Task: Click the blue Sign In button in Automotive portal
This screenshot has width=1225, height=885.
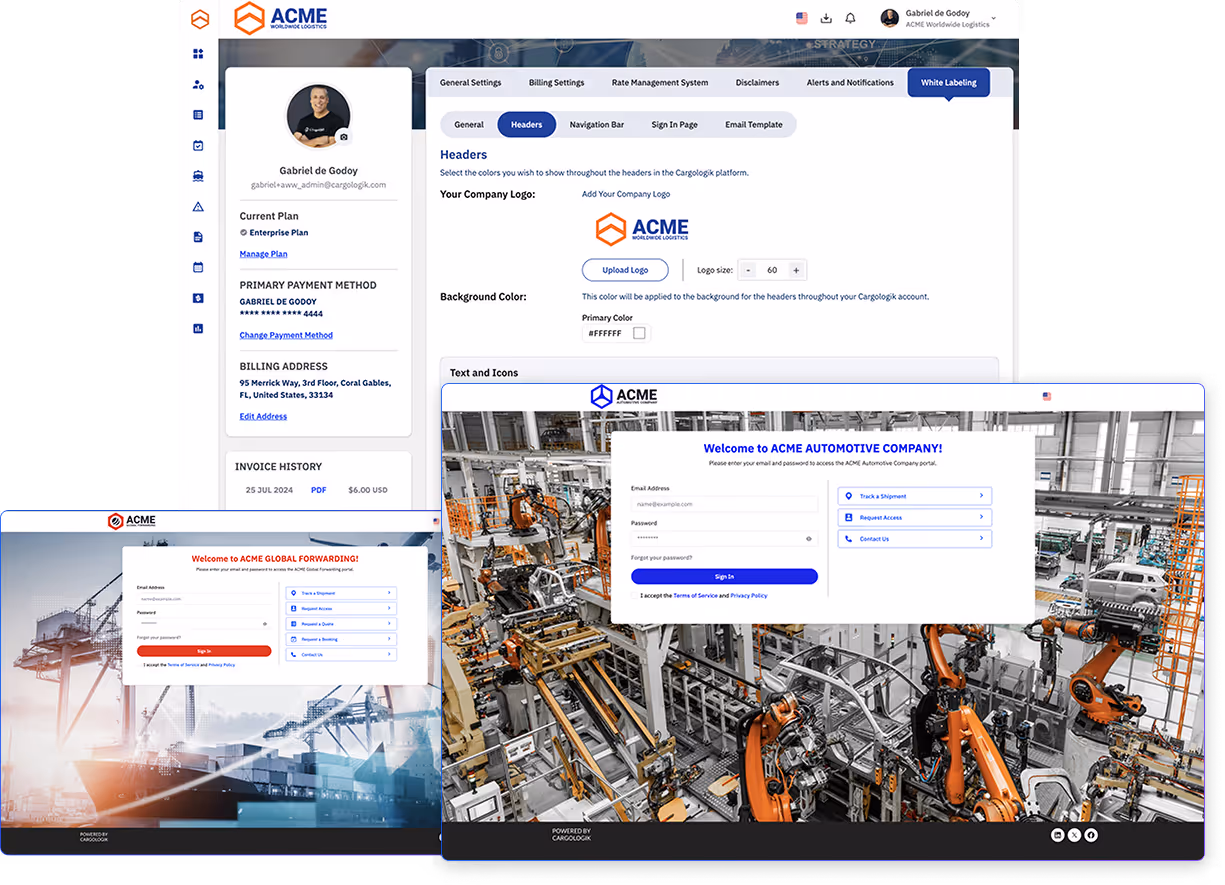Action: 724,576
